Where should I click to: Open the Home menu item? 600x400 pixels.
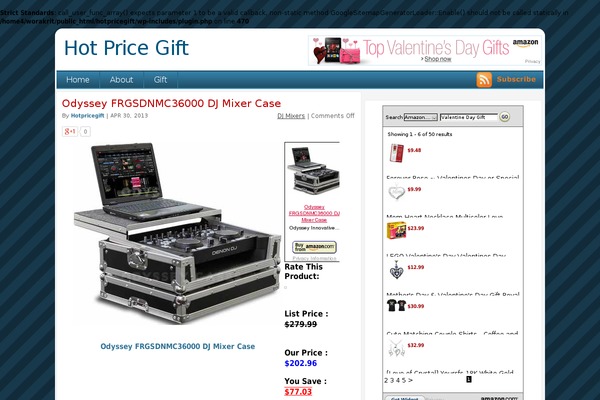point(78,80)
